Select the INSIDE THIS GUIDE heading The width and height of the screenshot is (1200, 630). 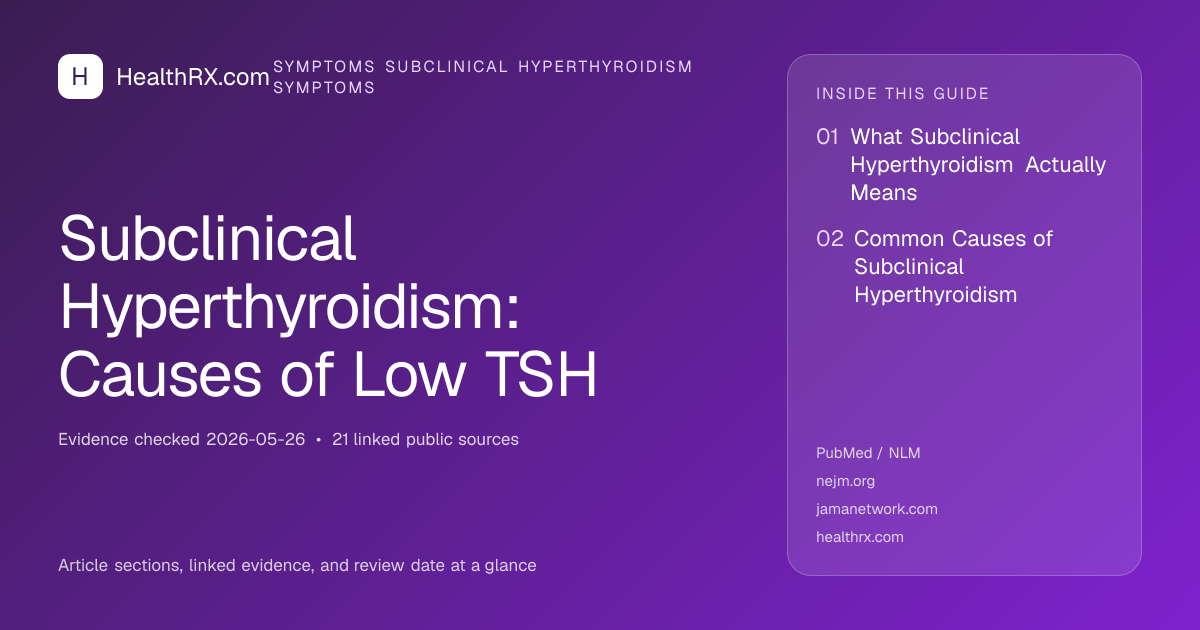coord(903,94)
